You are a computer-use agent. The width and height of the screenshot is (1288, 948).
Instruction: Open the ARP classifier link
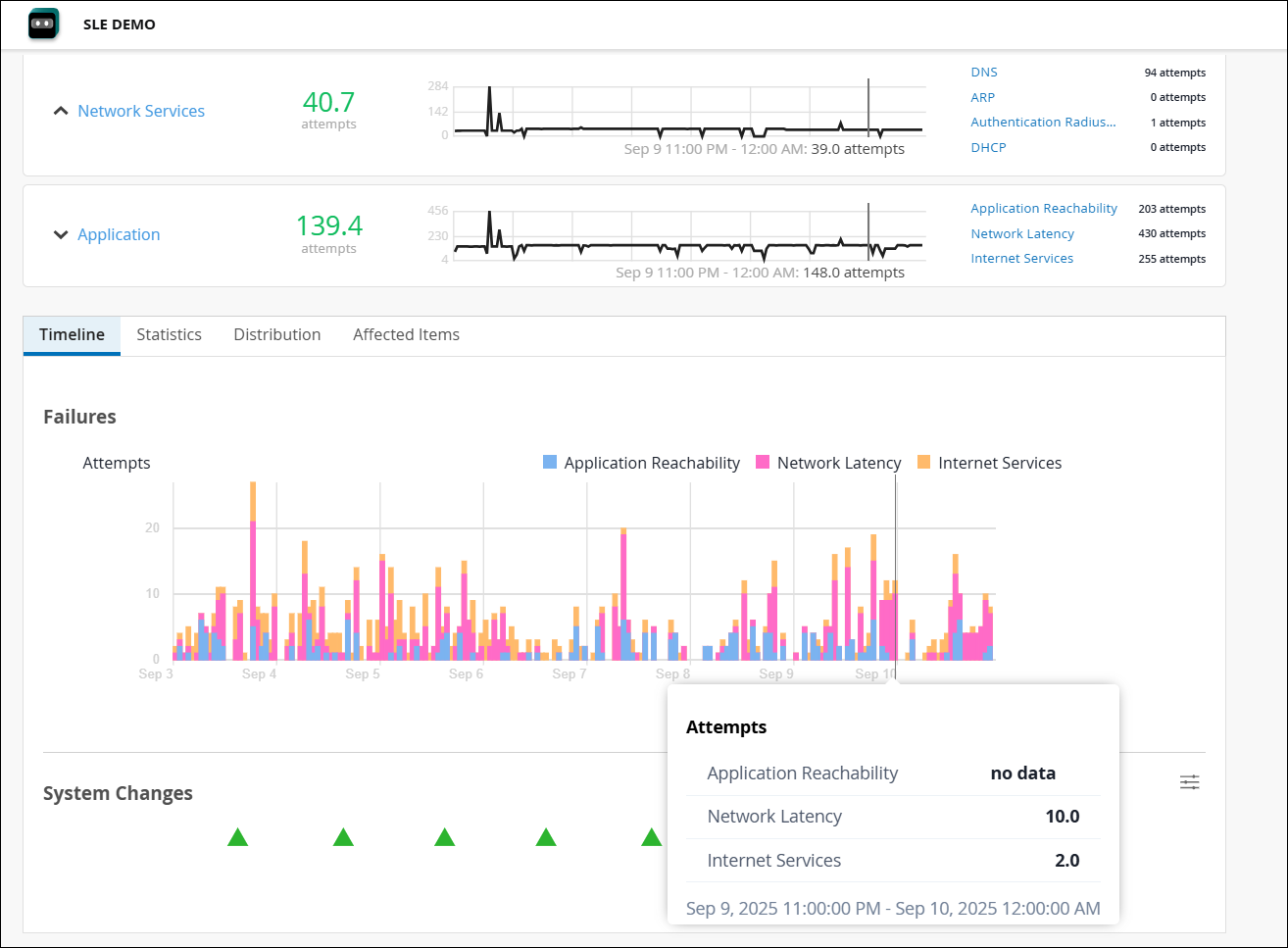[x=982, y=97]
